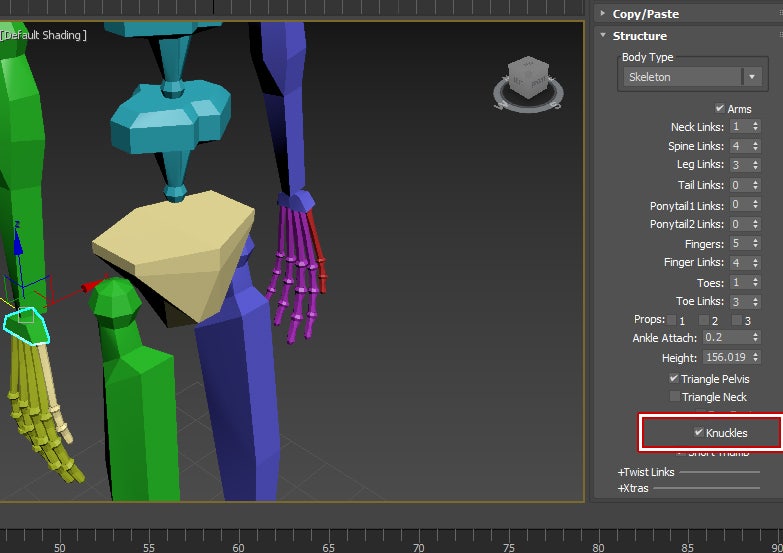Expand the Copy/Paste rollout

[645, 14]
